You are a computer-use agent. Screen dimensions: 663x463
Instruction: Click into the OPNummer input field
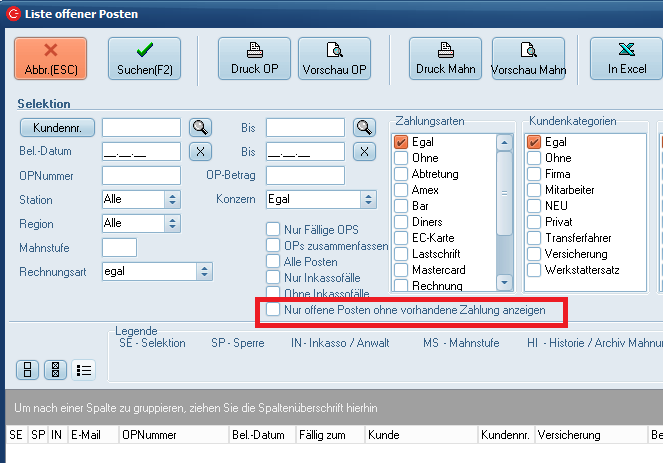point(141,175)
